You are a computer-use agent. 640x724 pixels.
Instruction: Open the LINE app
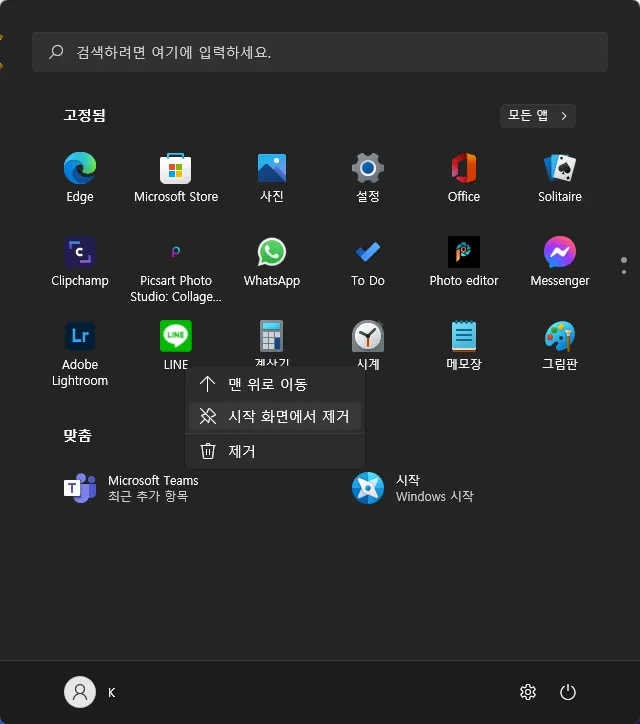click(x=176, y=344)
